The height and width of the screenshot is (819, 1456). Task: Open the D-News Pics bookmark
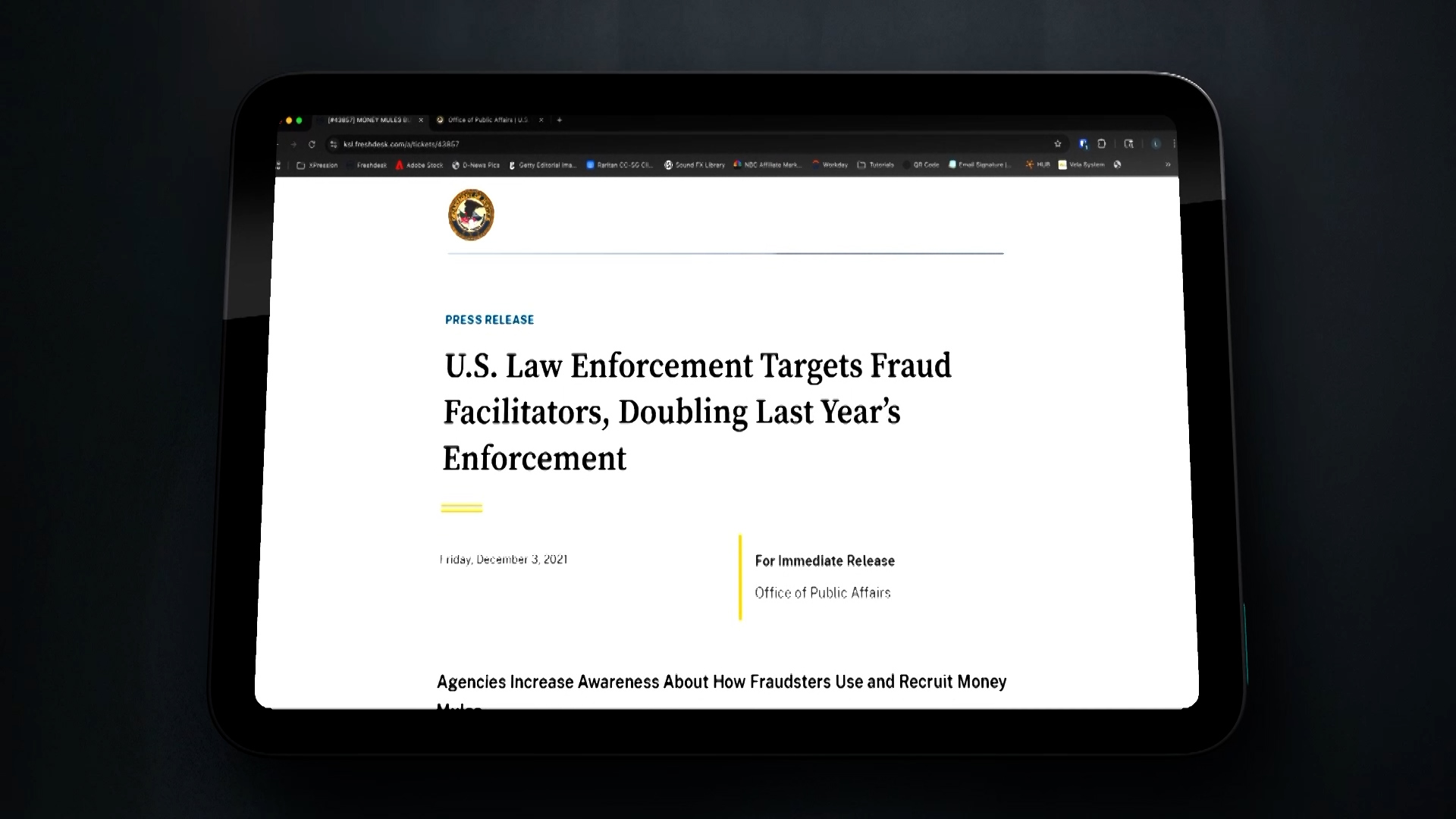475,165
